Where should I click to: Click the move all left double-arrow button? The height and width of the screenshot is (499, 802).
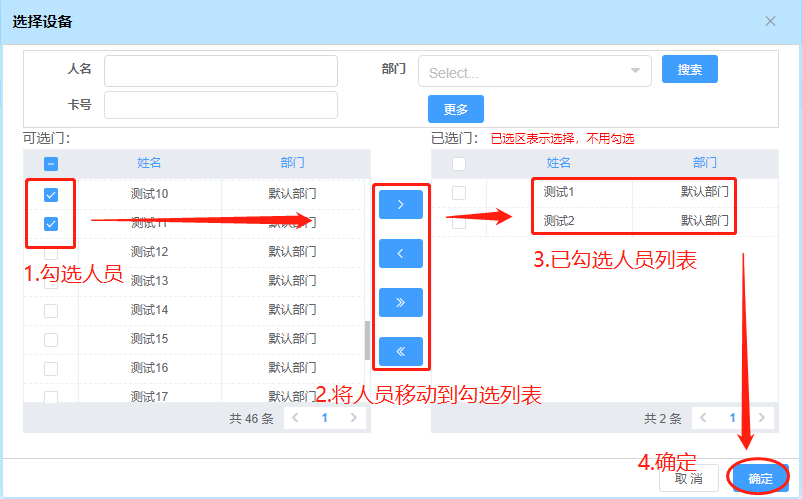pyautogui.click(x=400, y=351)
